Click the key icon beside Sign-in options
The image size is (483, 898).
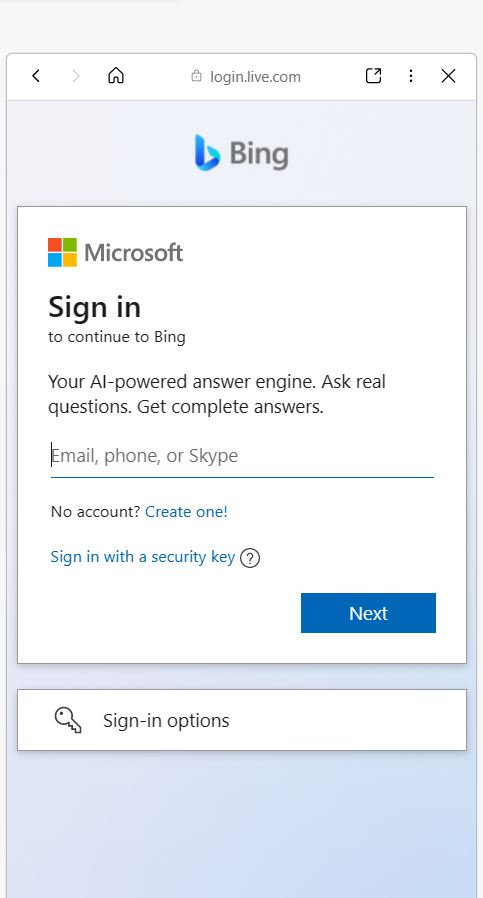(x=68, y=720)
